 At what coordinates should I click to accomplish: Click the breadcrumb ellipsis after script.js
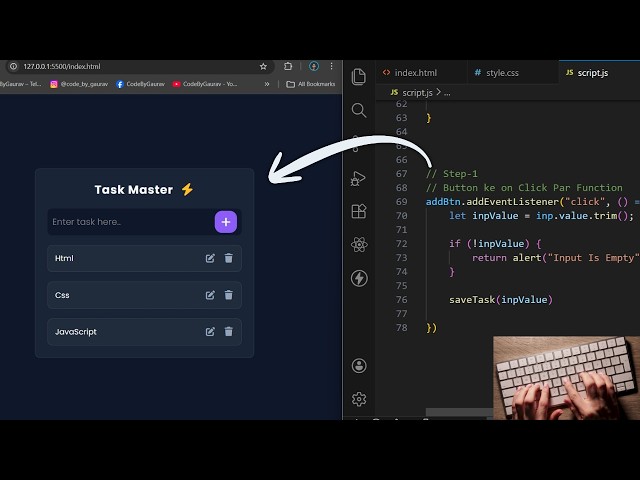pos(447,93)
